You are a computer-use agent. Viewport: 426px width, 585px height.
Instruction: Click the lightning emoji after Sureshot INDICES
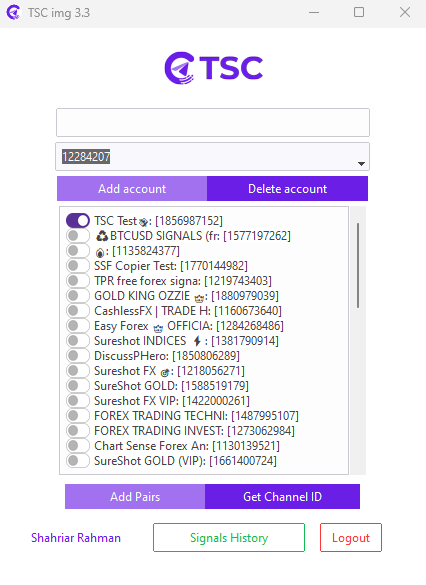point(197,341)
